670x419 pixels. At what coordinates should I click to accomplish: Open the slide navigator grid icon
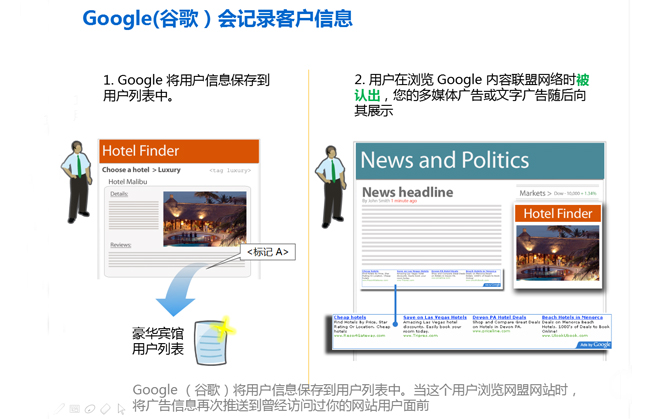click(75, 409)
